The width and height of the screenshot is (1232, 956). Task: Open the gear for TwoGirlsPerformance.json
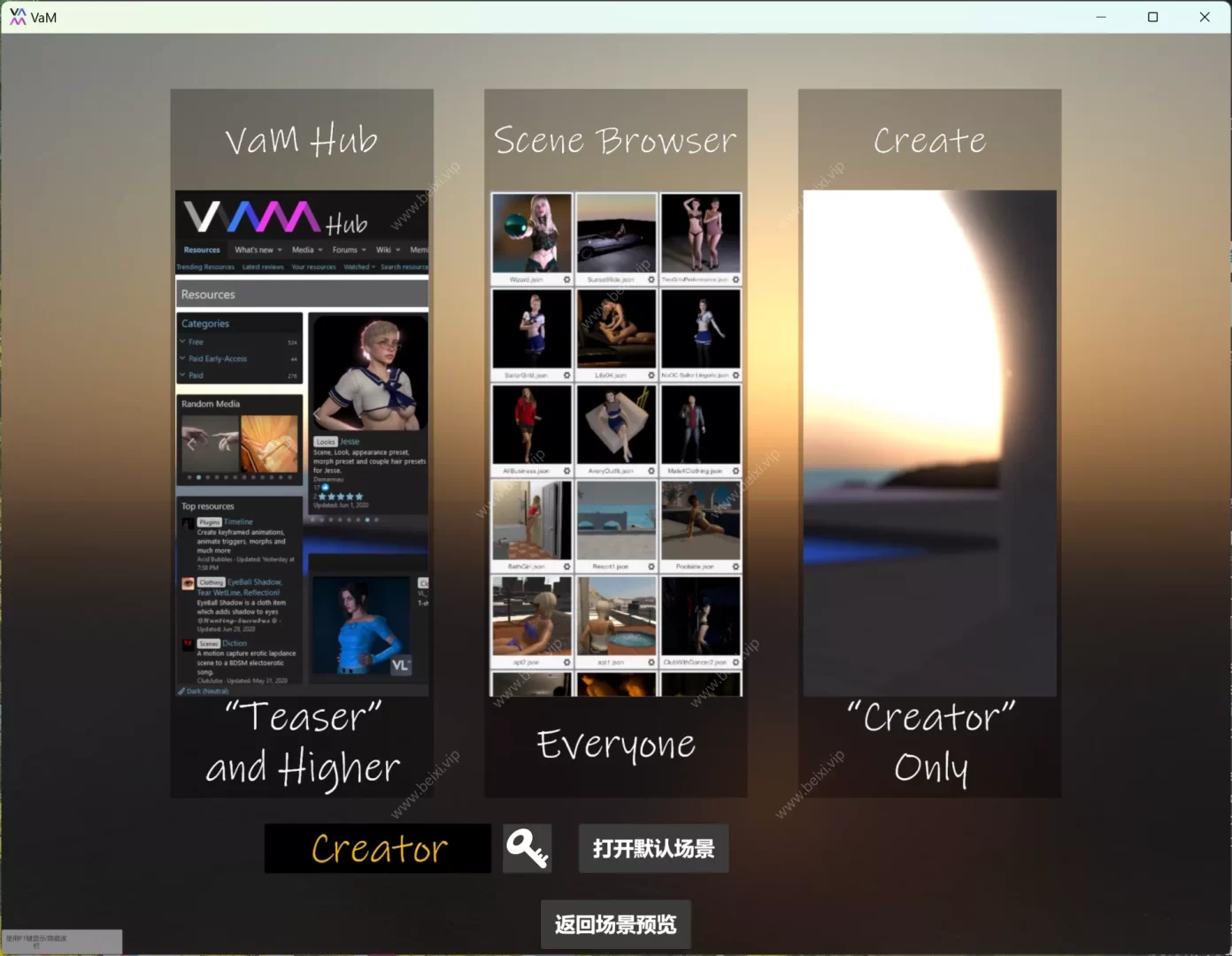pos(735,280)
